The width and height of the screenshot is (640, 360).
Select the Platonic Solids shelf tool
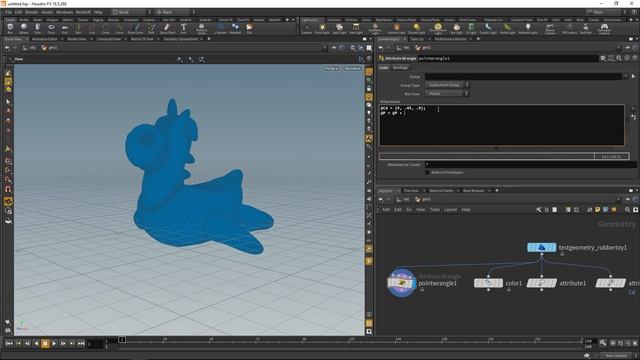tap(201, 29)
